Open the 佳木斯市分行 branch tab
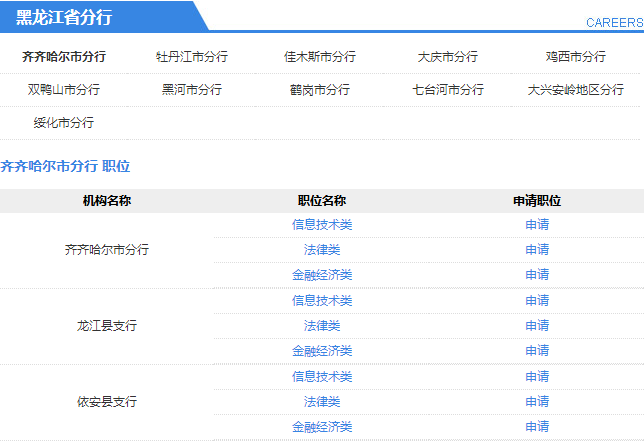 (320, 57)
